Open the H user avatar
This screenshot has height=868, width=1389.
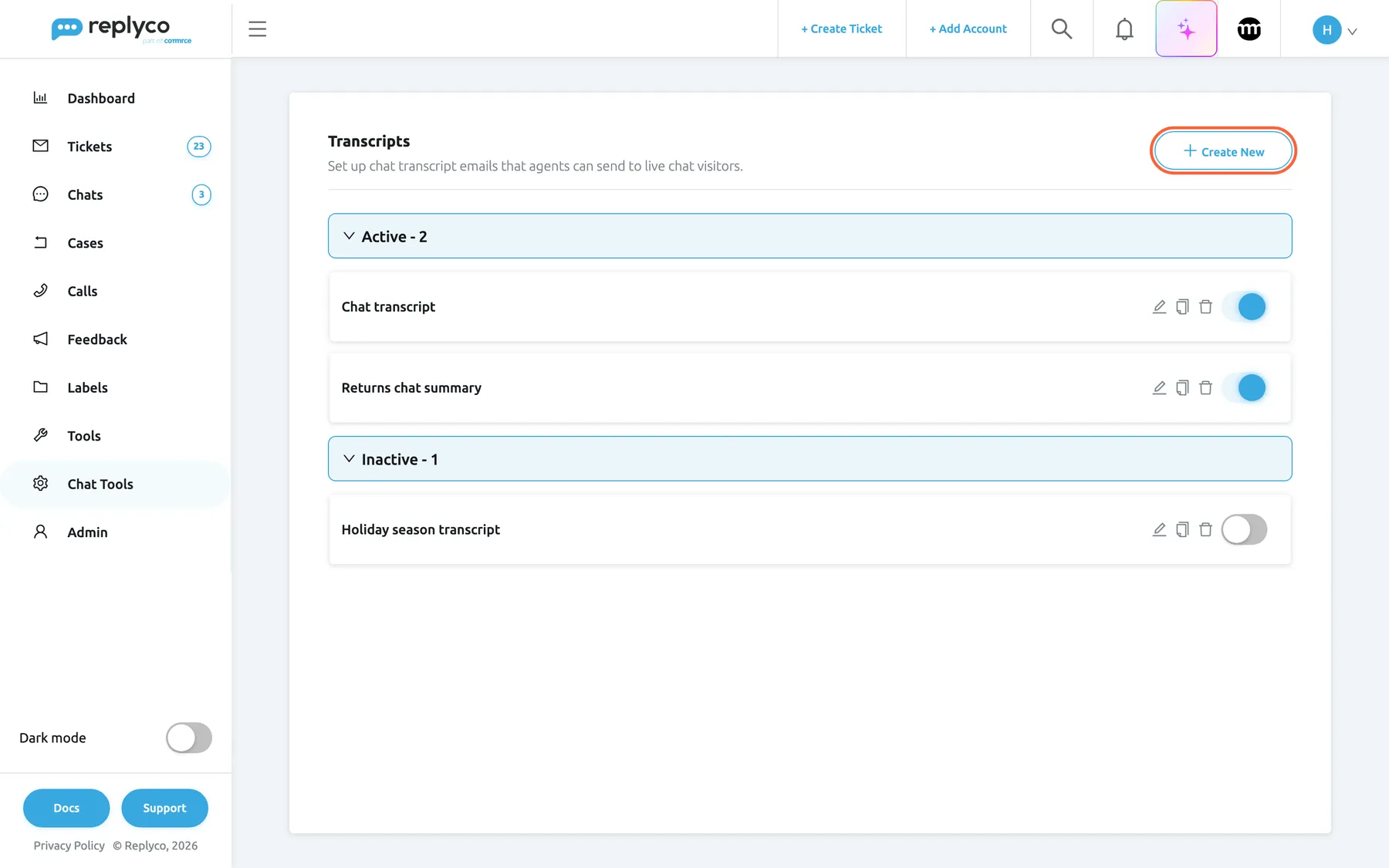(x=1326, y=30)
